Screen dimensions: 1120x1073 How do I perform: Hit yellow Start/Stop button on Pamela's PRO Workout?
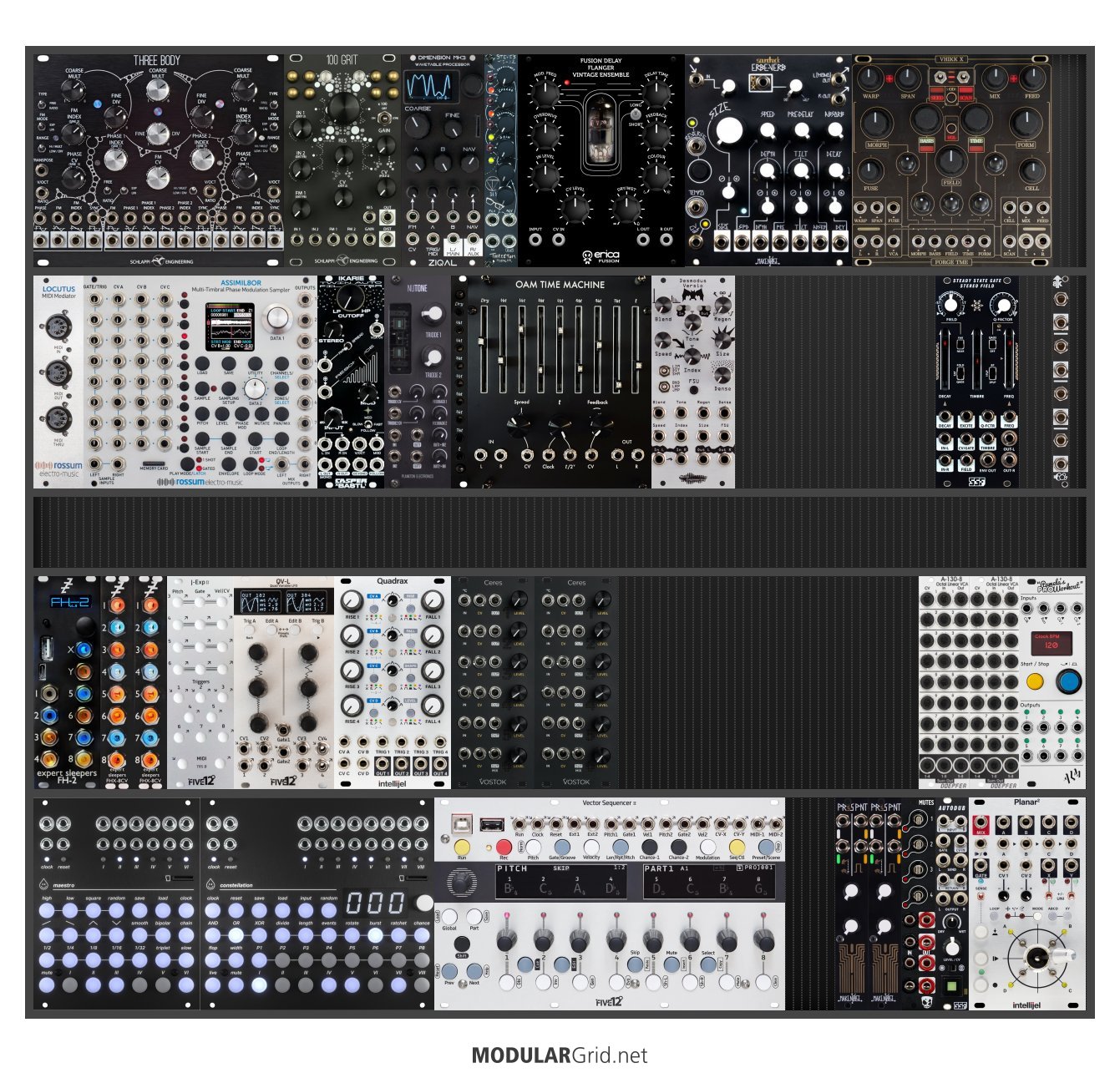1035,681
